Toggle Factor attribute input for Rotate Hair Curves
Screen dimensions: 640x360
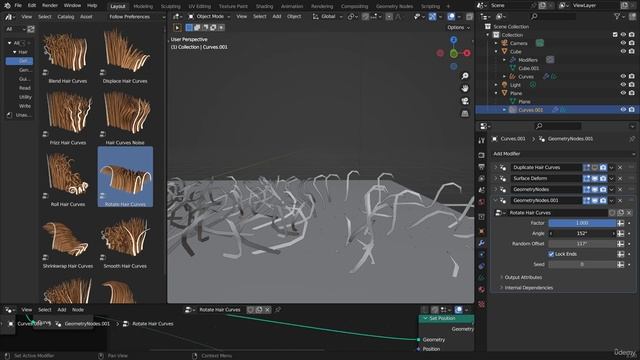tap(620, 223)
